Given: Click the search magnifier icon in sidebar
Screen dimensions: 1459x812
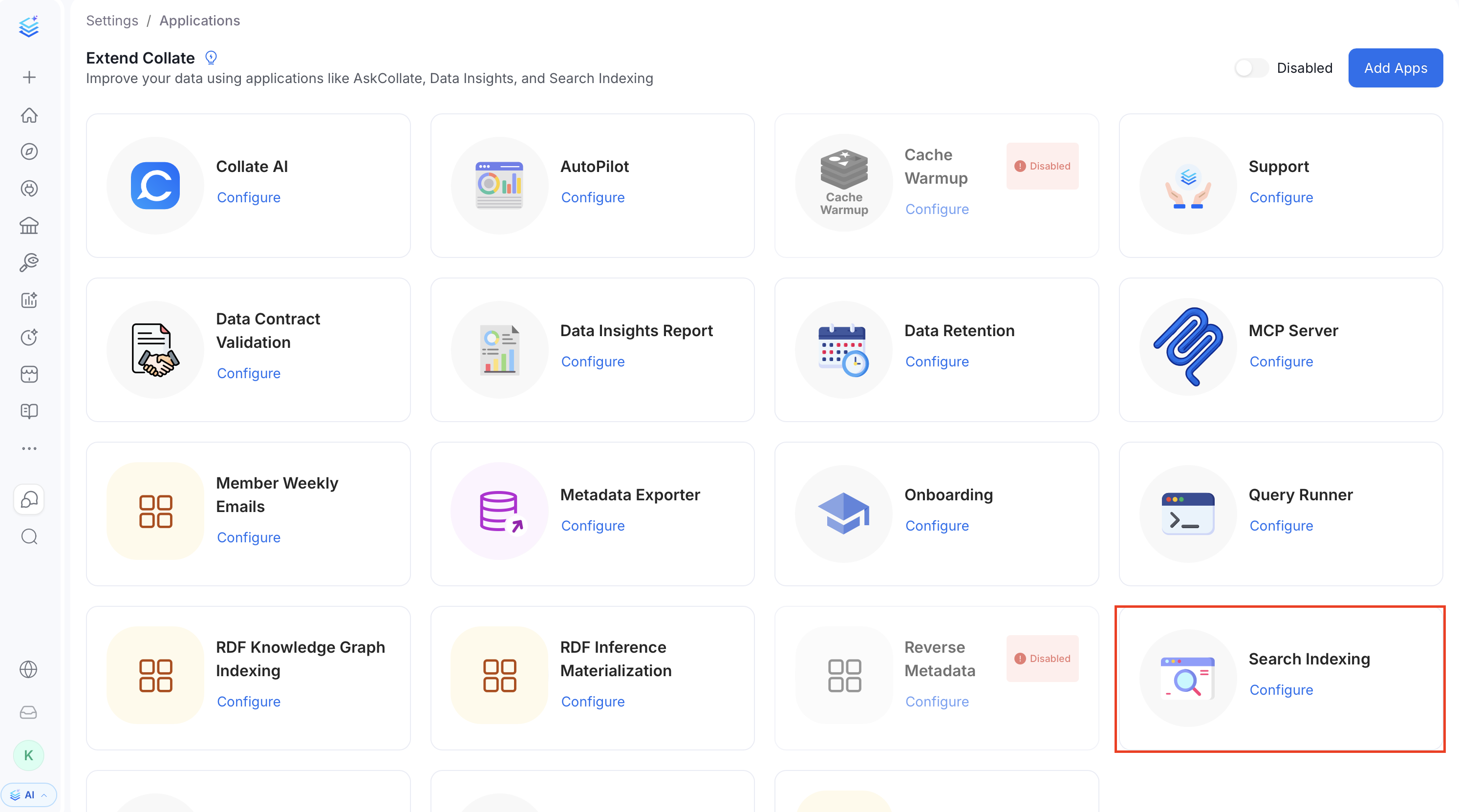Looking at the screenshot, I should pyautogui.click(x=29, y=537).
